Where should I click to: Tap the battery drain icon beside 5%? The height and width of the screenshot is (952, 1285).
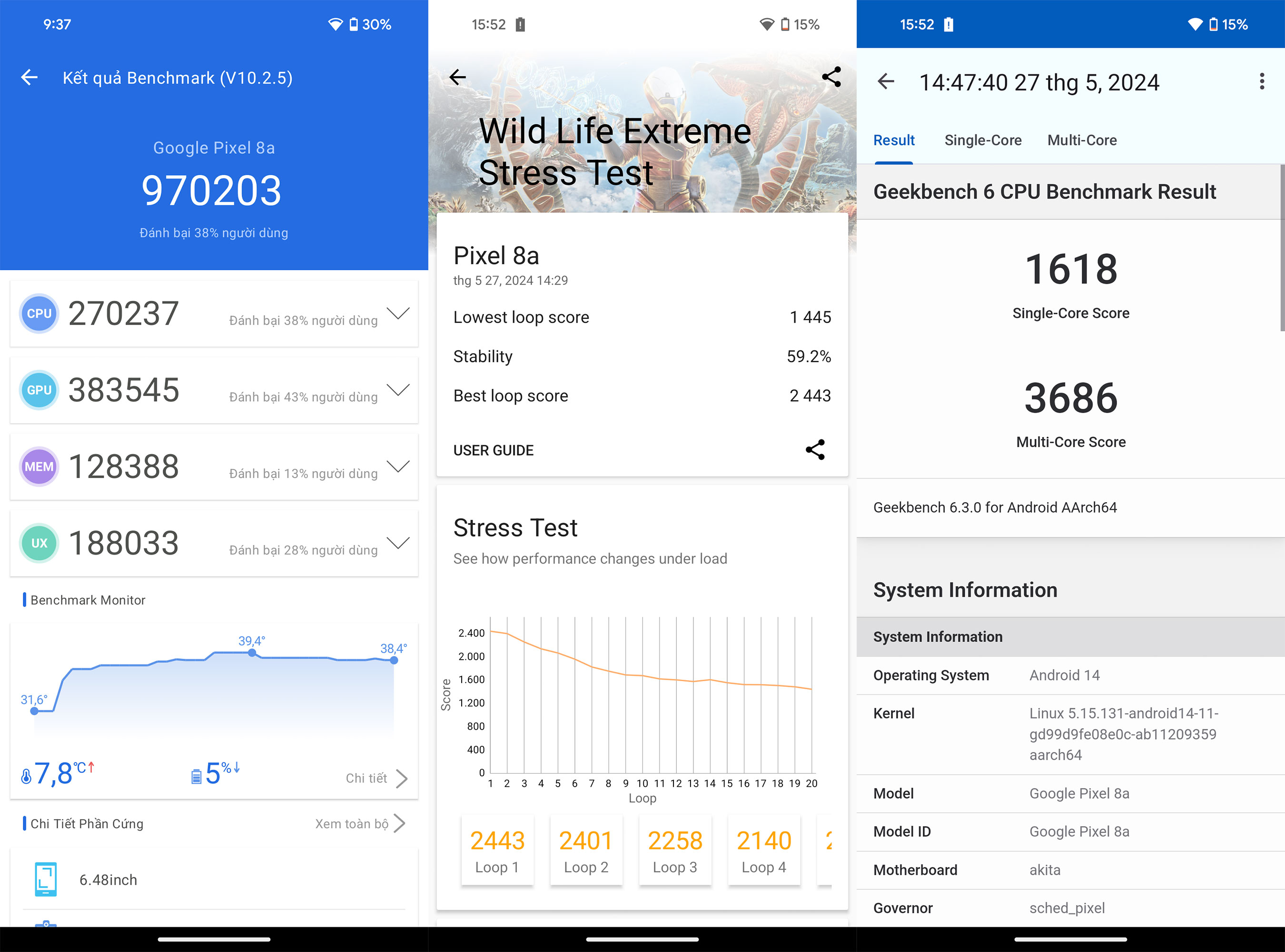(x=197, y=777)
